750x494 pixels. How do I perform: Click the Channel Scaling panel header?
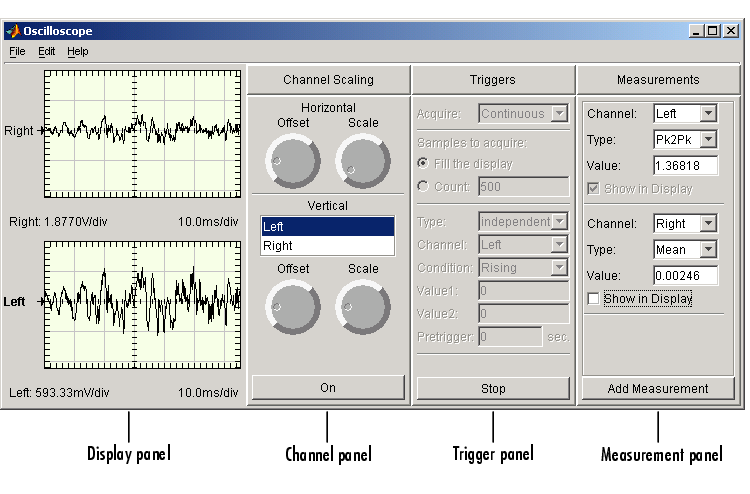click(x=328, y=79)
